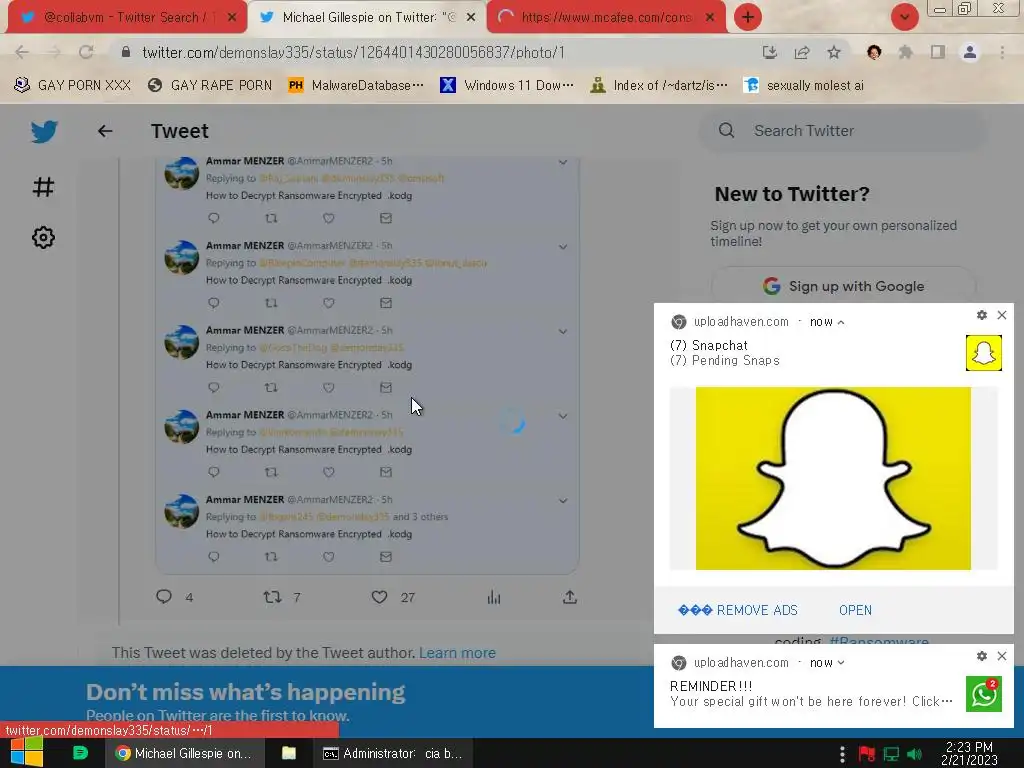Expand chevron menu on tweet replying to 'and 3 others'
This screenshot has height=768, width=1024.
pyautogui.click(x=562, y=500)
